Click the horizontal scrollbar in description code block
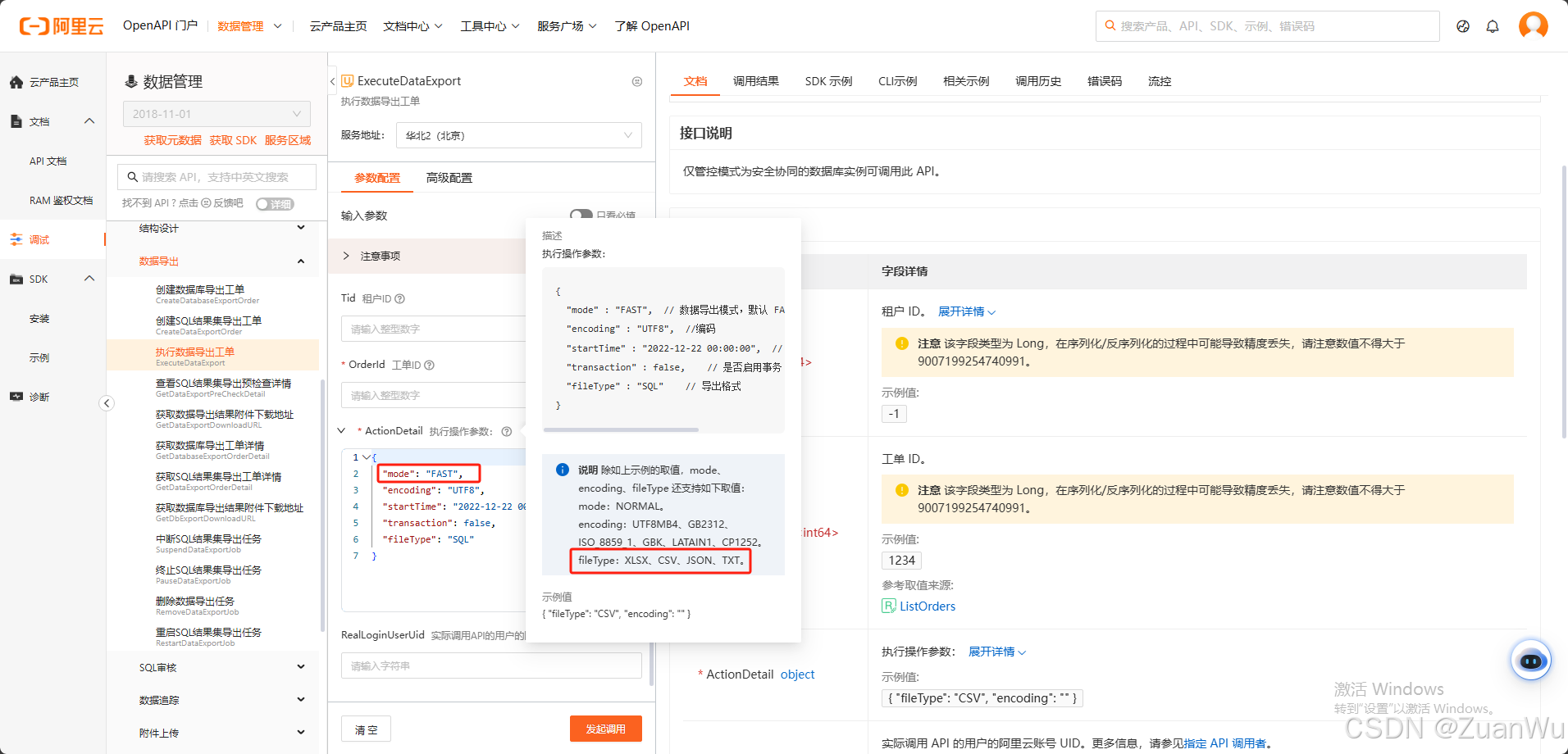1568x754 pixels. (x=620, y=429)
